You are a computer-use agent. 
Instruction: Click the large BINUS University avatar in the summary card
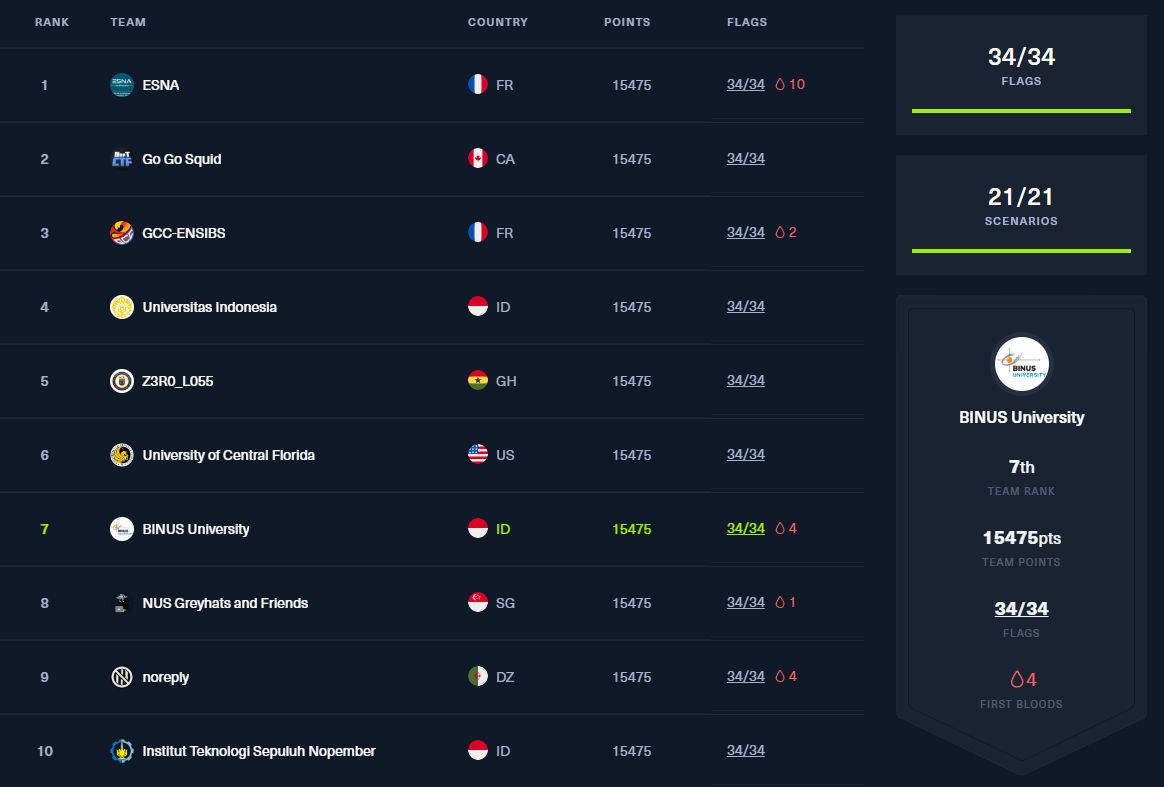click(x=1021, y=364)
